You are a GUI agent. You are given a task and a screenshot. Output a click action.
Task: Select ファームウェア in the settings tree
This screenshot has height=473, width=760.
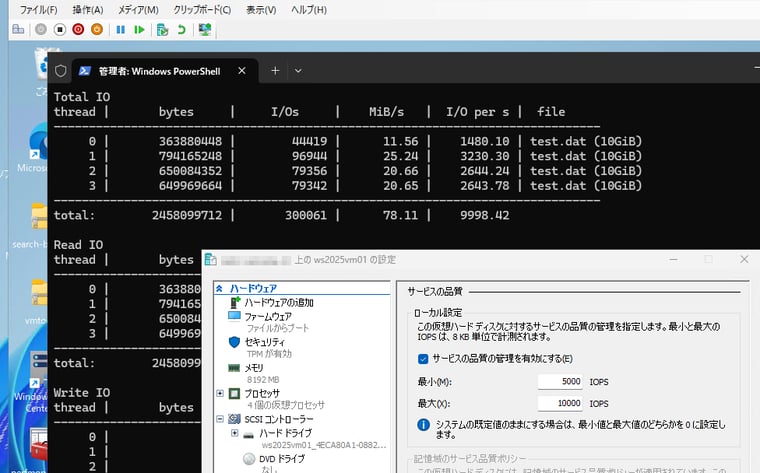coord(268,317)
